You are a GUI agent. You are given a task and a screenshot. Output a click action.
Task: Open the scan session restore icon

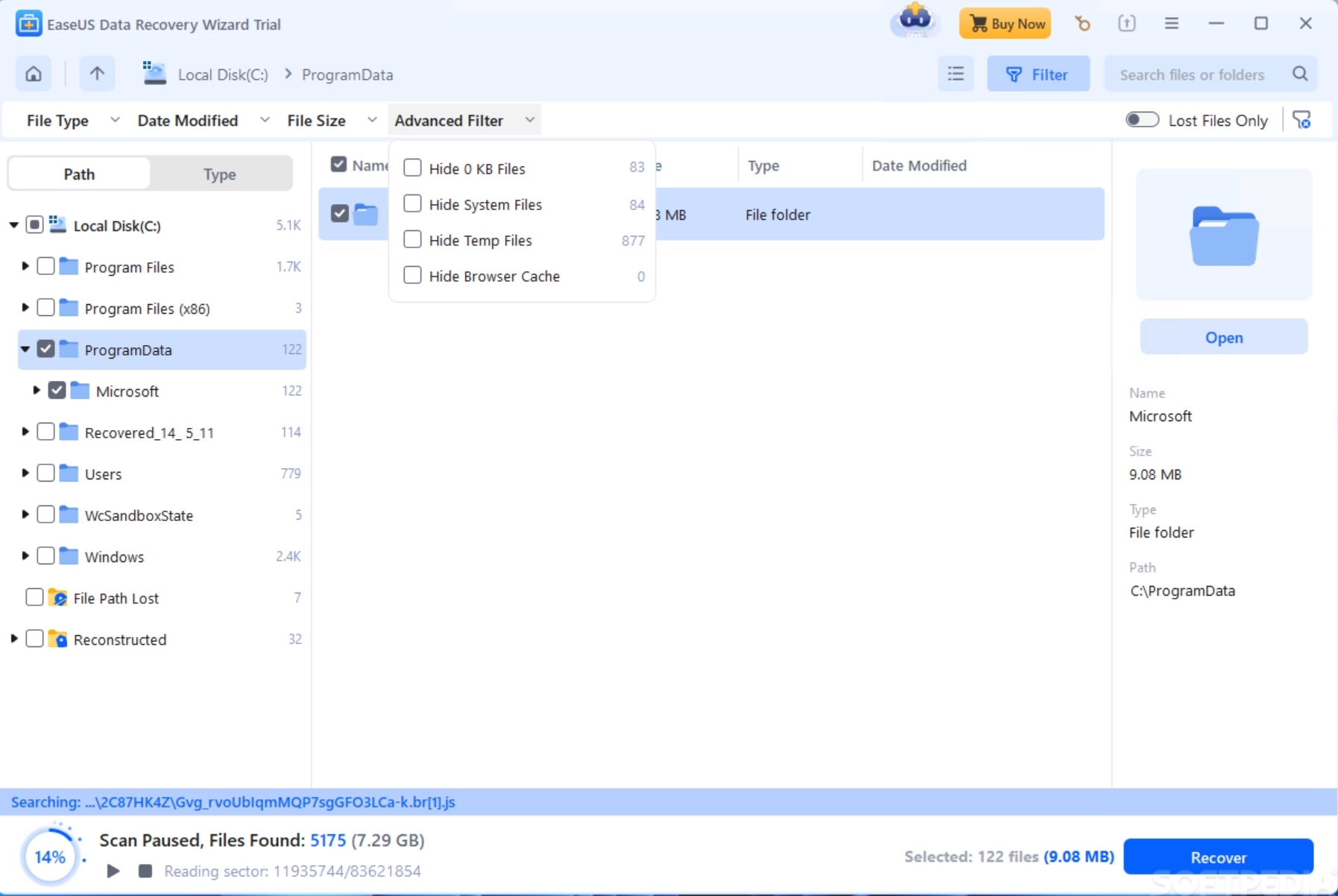(1082, 23)
